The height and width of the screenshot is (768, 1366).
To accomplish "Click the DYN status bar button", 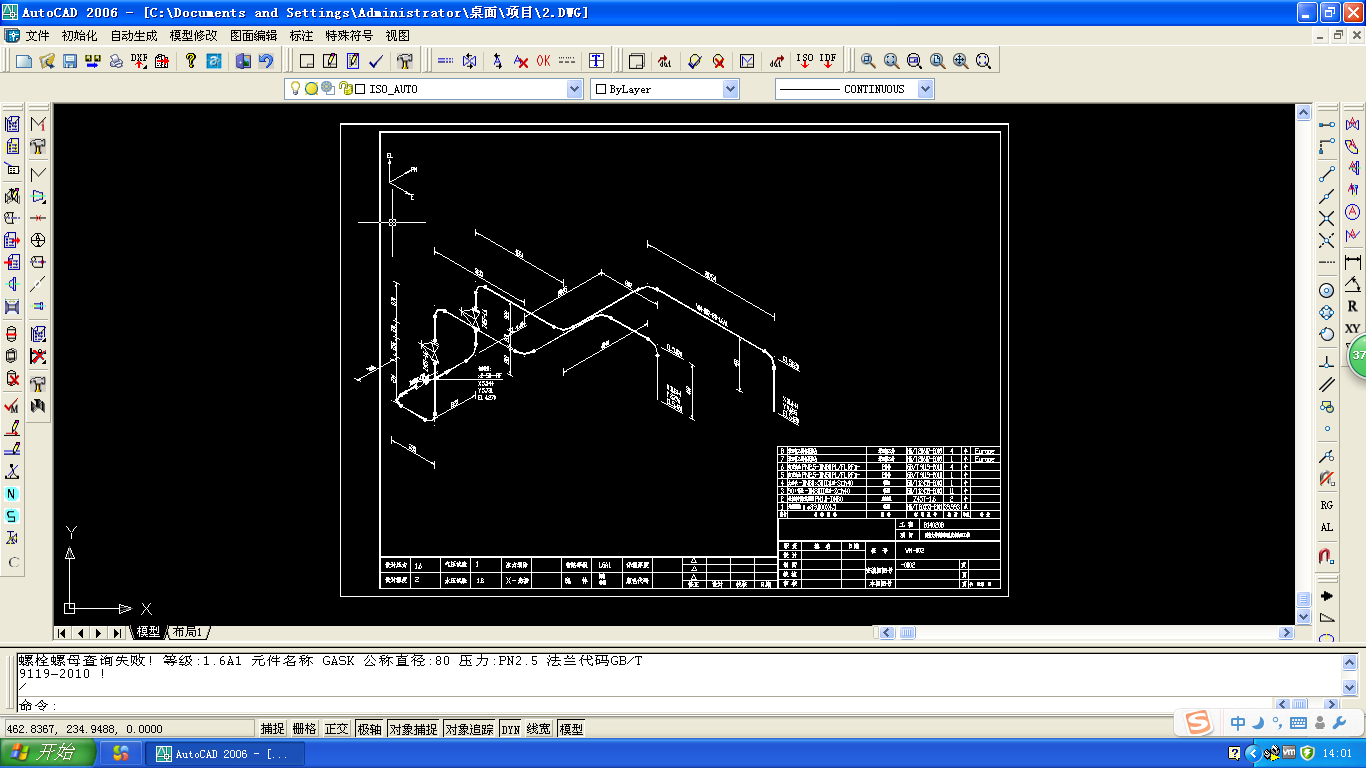I will click(x=510, y=729).
